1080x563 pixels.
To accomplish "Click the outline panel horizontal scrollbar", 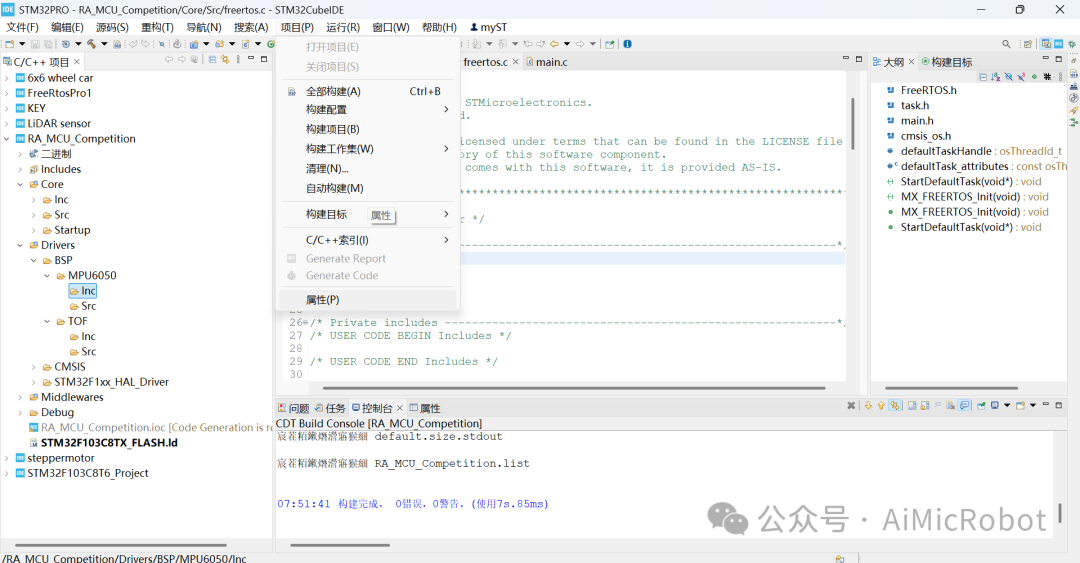I will (951, 388).
